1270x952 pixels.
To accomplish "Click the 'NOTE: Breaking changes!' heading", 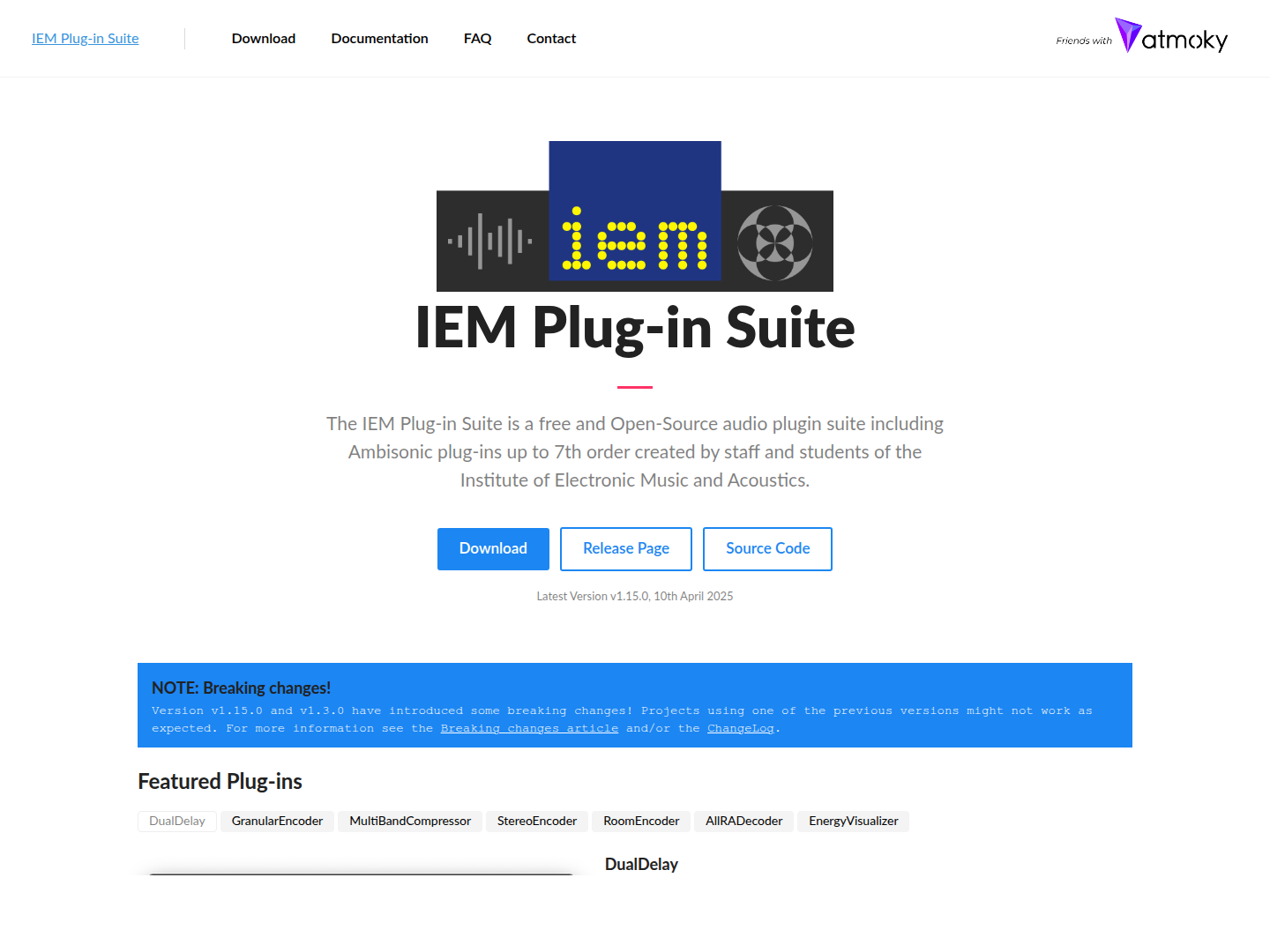I will coord(241,688).
